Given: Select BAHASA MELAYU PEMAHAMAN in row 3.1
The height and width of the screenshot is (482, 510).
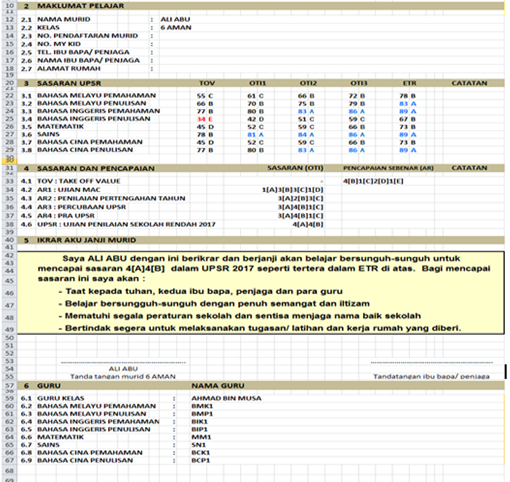Looking at the screenshot, I should (96, 96).
